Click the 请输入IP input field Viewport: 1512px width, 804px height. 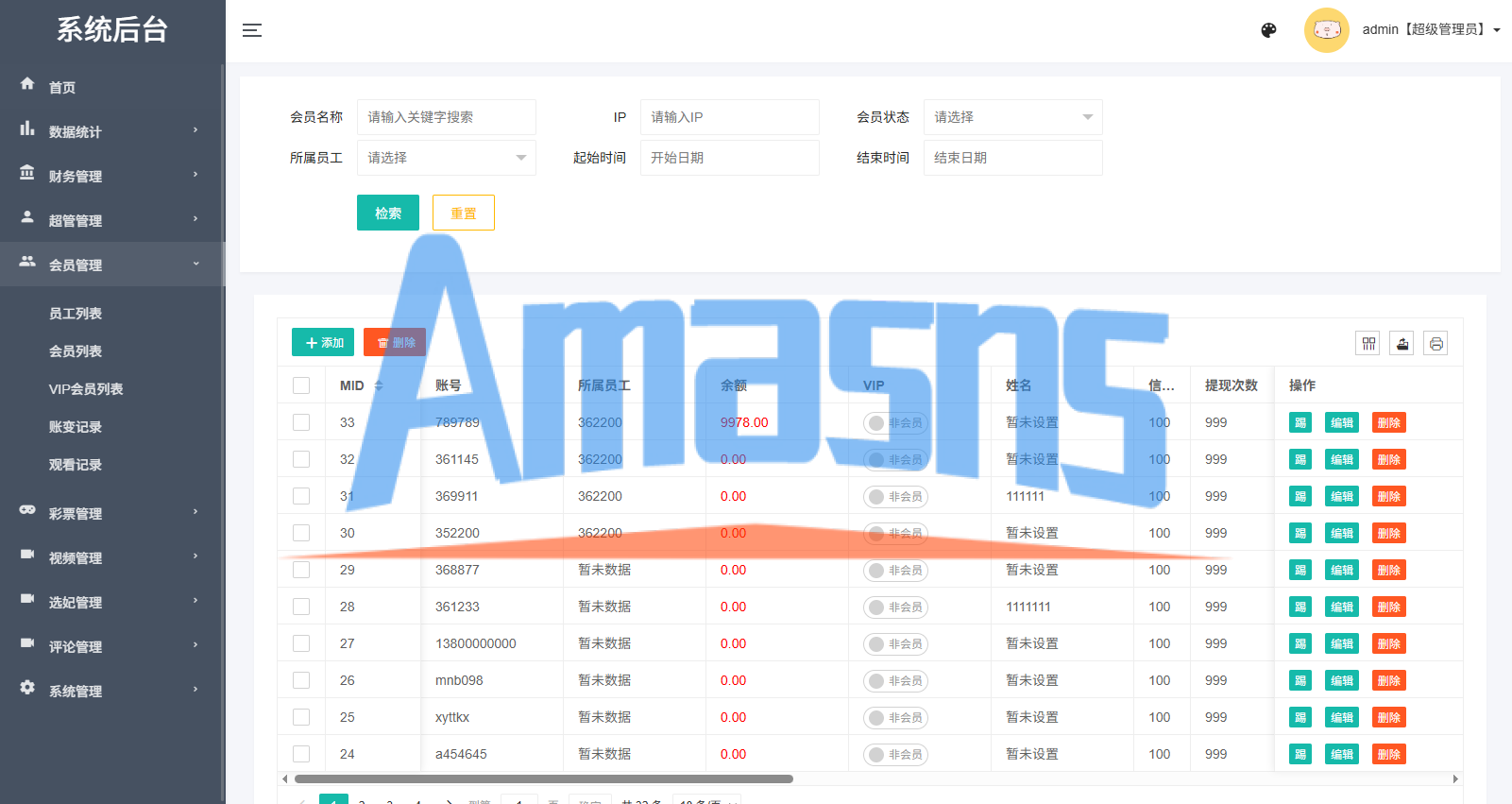[x=730, y=117]
